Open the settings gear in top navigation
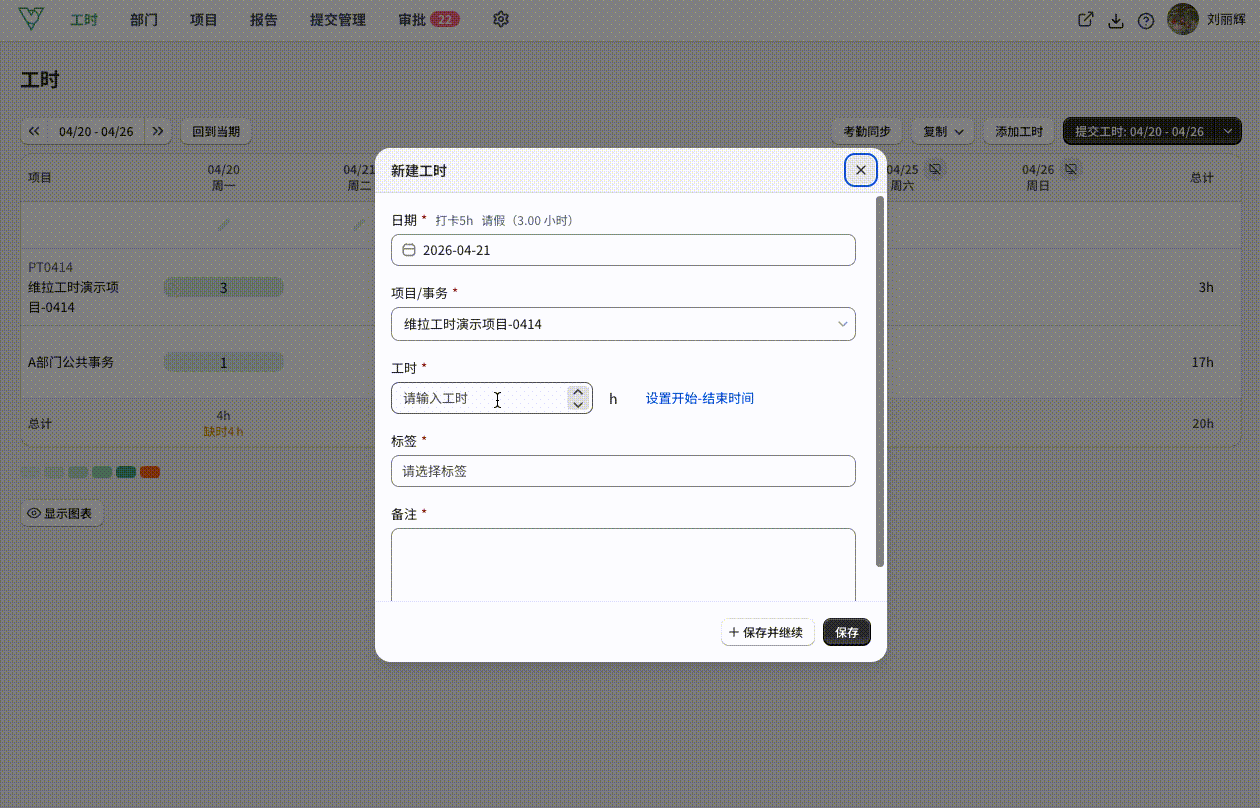 tap(501, 19)
